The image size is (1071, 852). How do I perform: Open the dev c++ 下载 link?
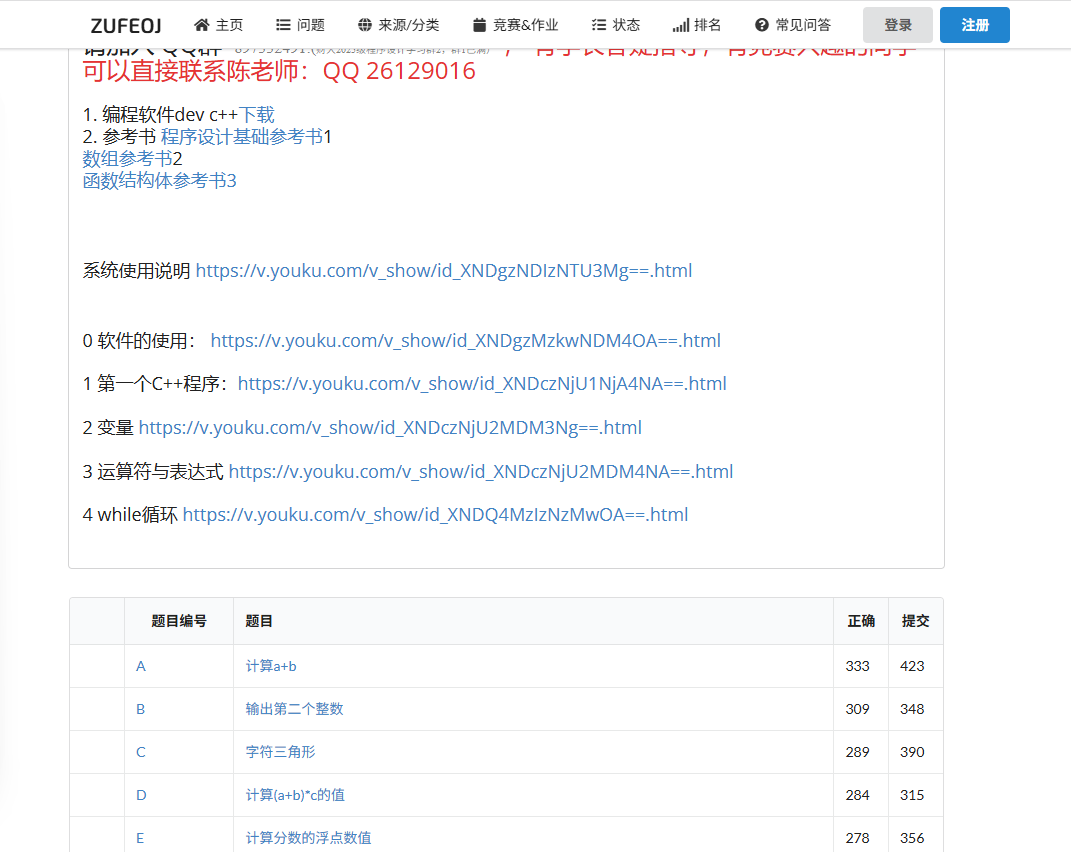(x=256, y=115)
